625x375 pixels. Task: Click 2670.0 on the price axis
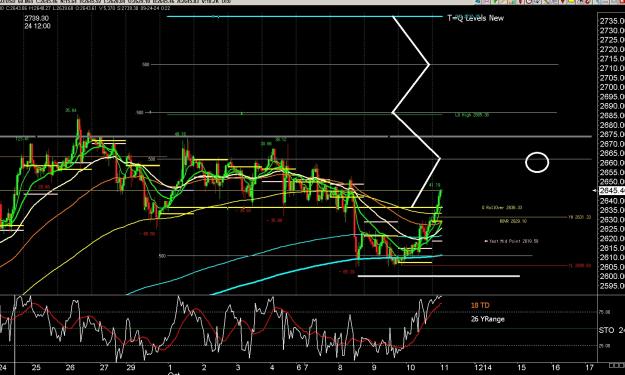(612, 144)
